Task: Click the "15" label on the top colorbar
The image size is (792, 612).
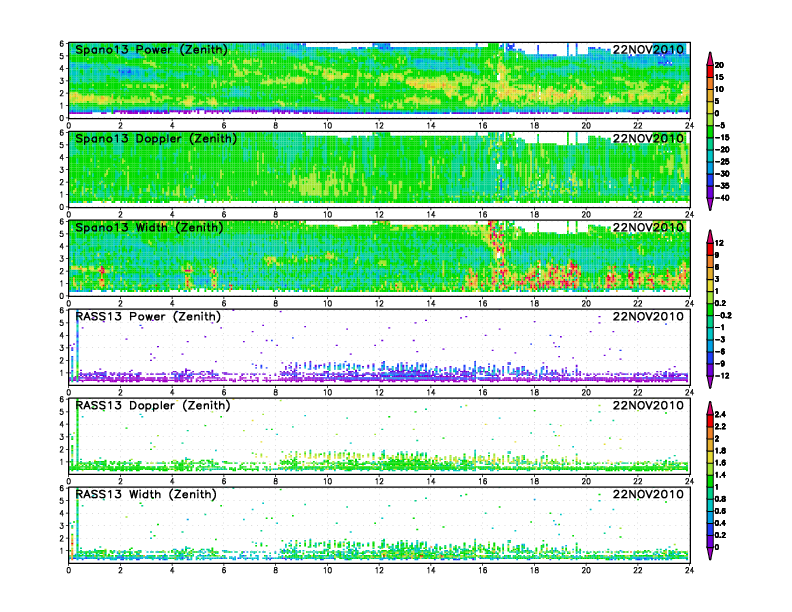Action: pos(719,77)
